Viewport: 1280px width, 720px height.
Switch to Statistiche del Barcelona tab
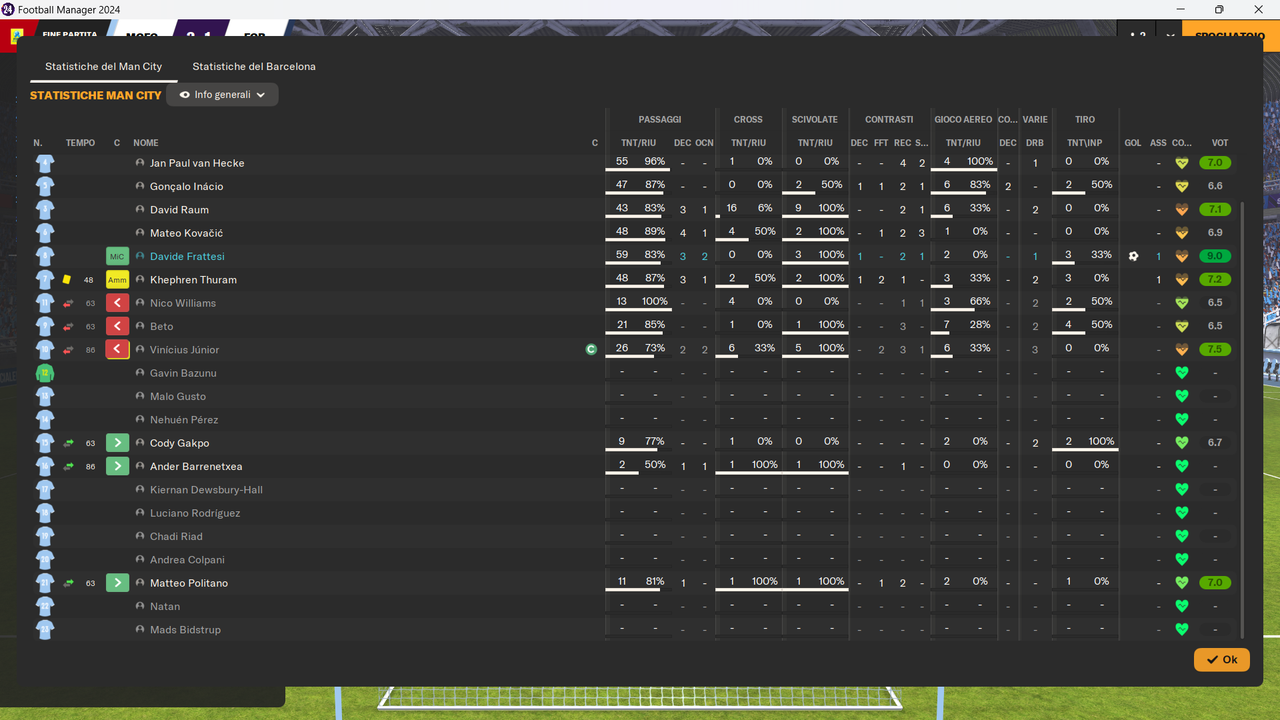point(254,67)
